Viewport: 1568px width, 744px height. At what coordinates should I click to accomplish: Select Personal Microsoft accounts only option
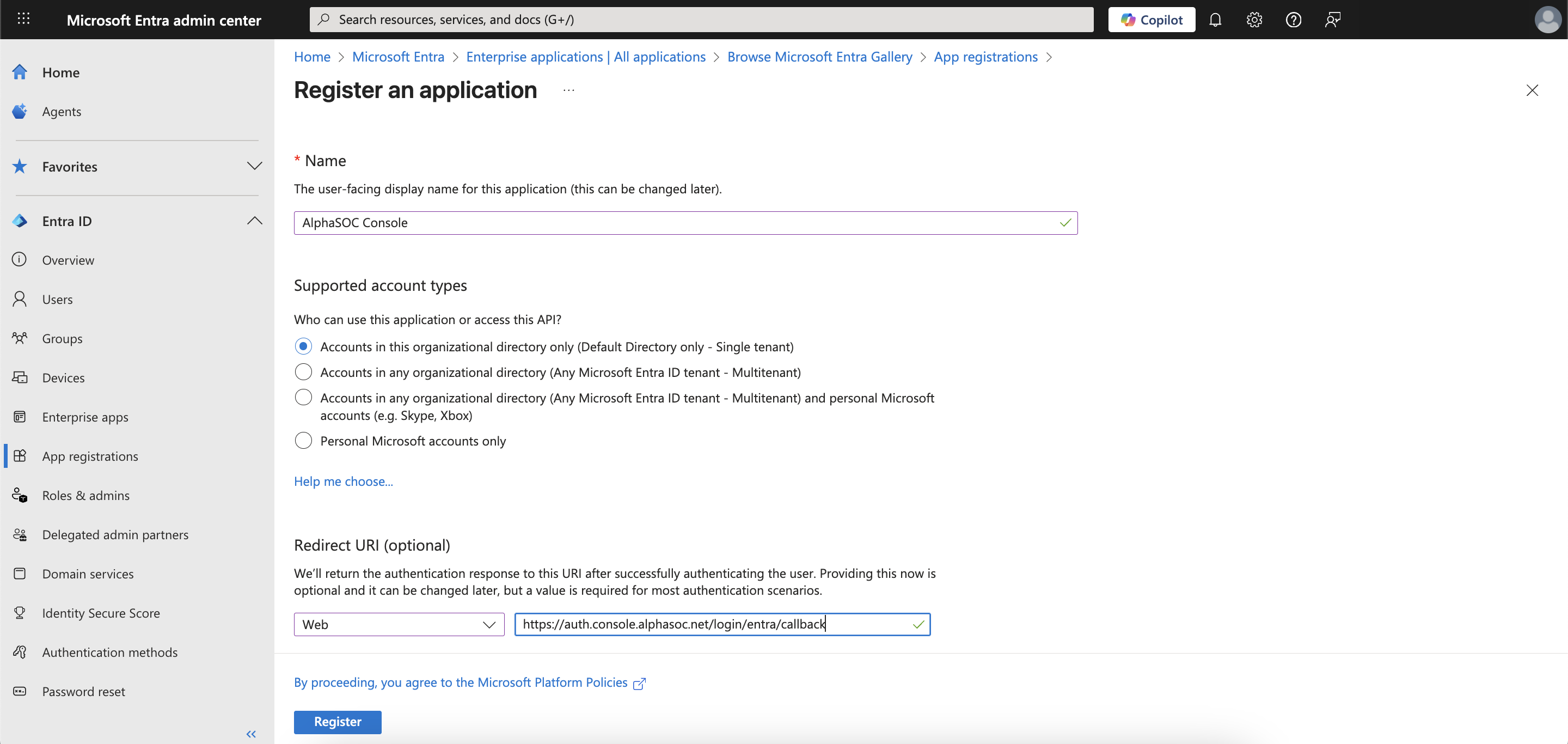pyautogui.click(x=303, y=441)
